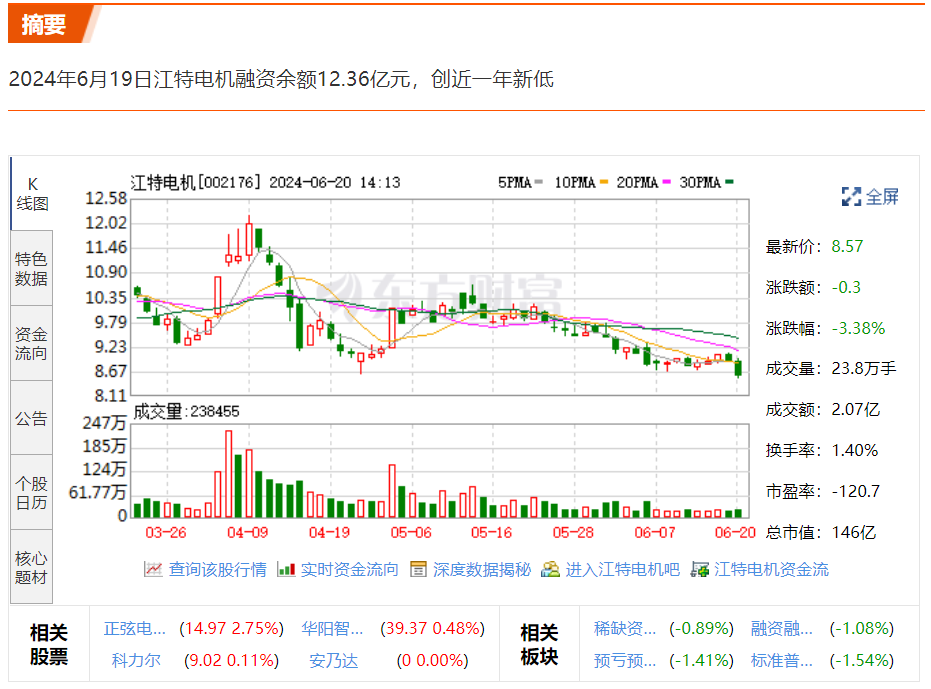Click the 换手率 value 1.40%
This screenshot has width=931, height=689.
(855, 451)
